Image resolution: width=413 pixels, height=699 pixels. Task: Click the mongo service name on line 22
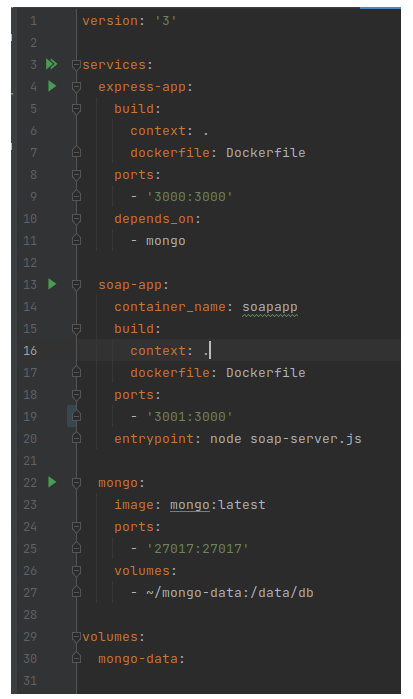coord(118,483)
